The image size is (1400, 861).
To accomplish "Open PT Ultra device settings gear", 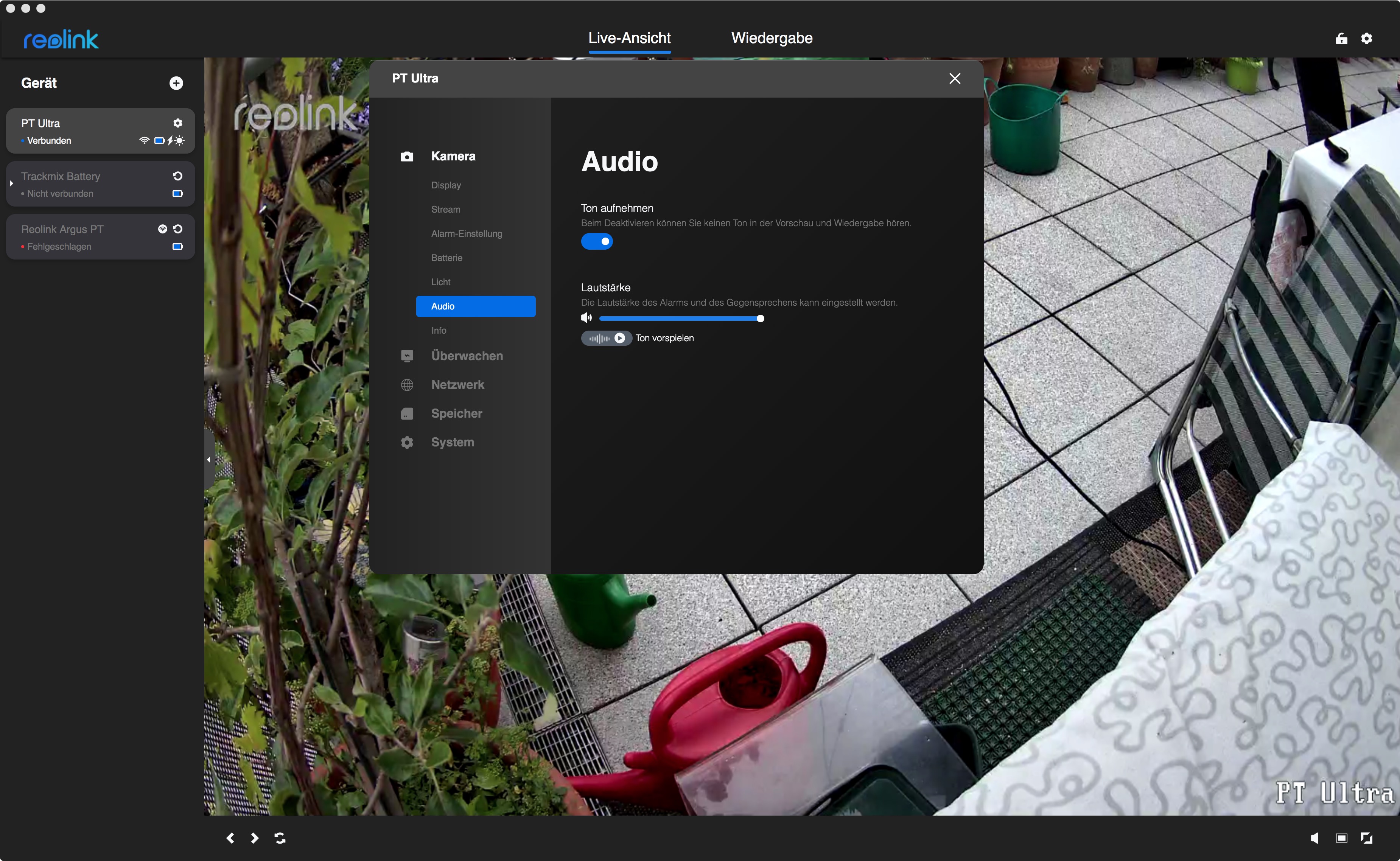I will click(x=178, y=123).
